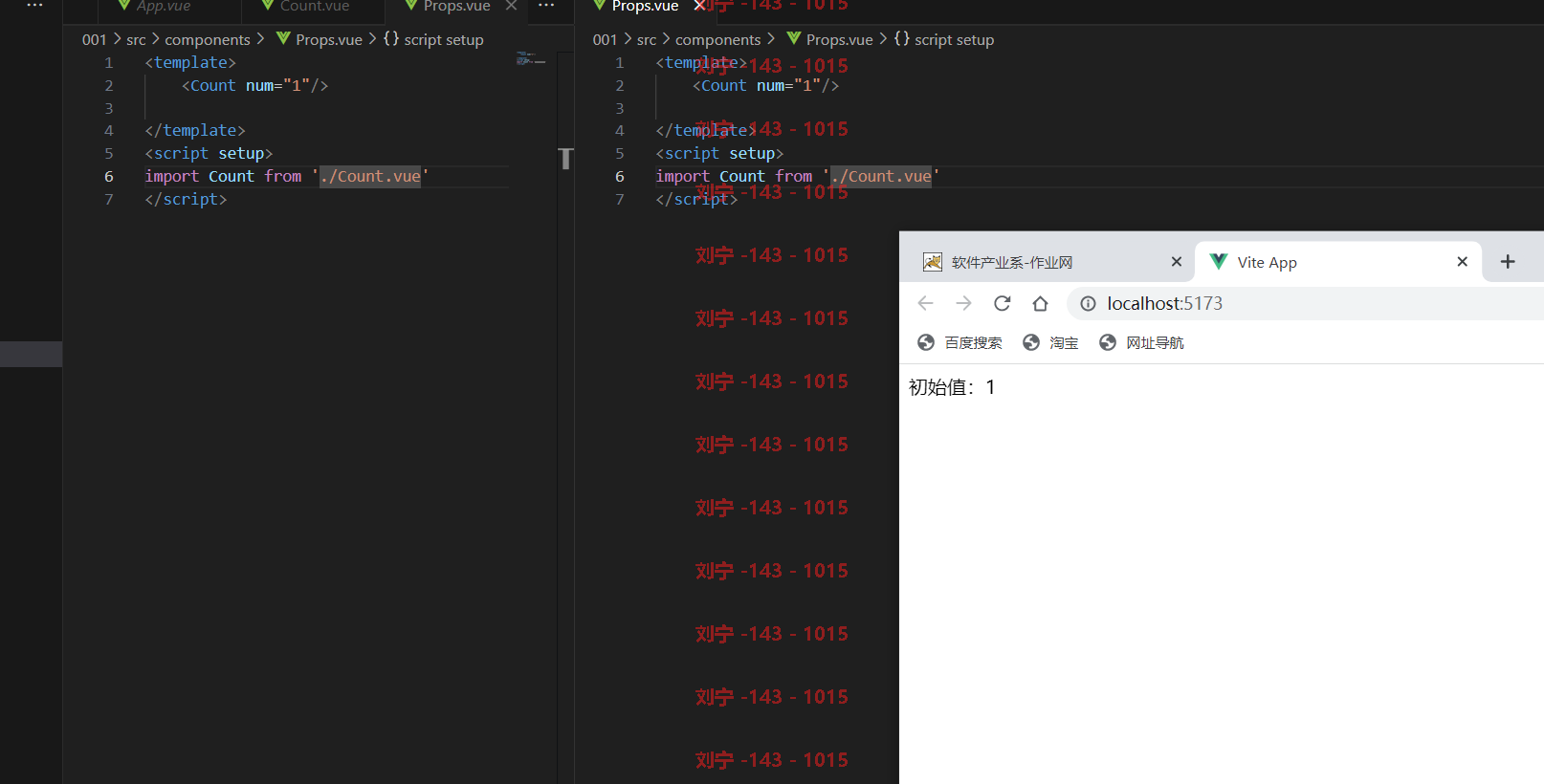Close the 软件产业系-作业网 browser tab
1544x784 pixels.
1177,262
